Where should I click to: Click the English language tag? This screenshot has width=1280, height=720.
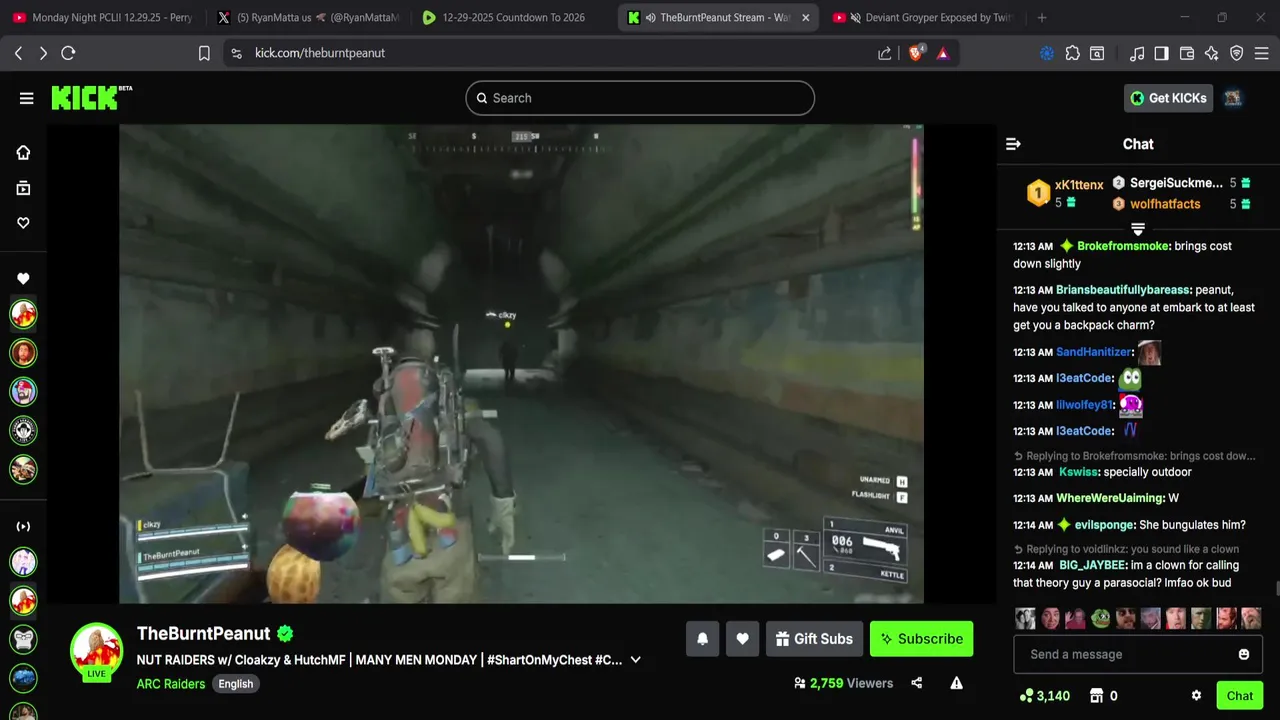[x=236, y=684]
